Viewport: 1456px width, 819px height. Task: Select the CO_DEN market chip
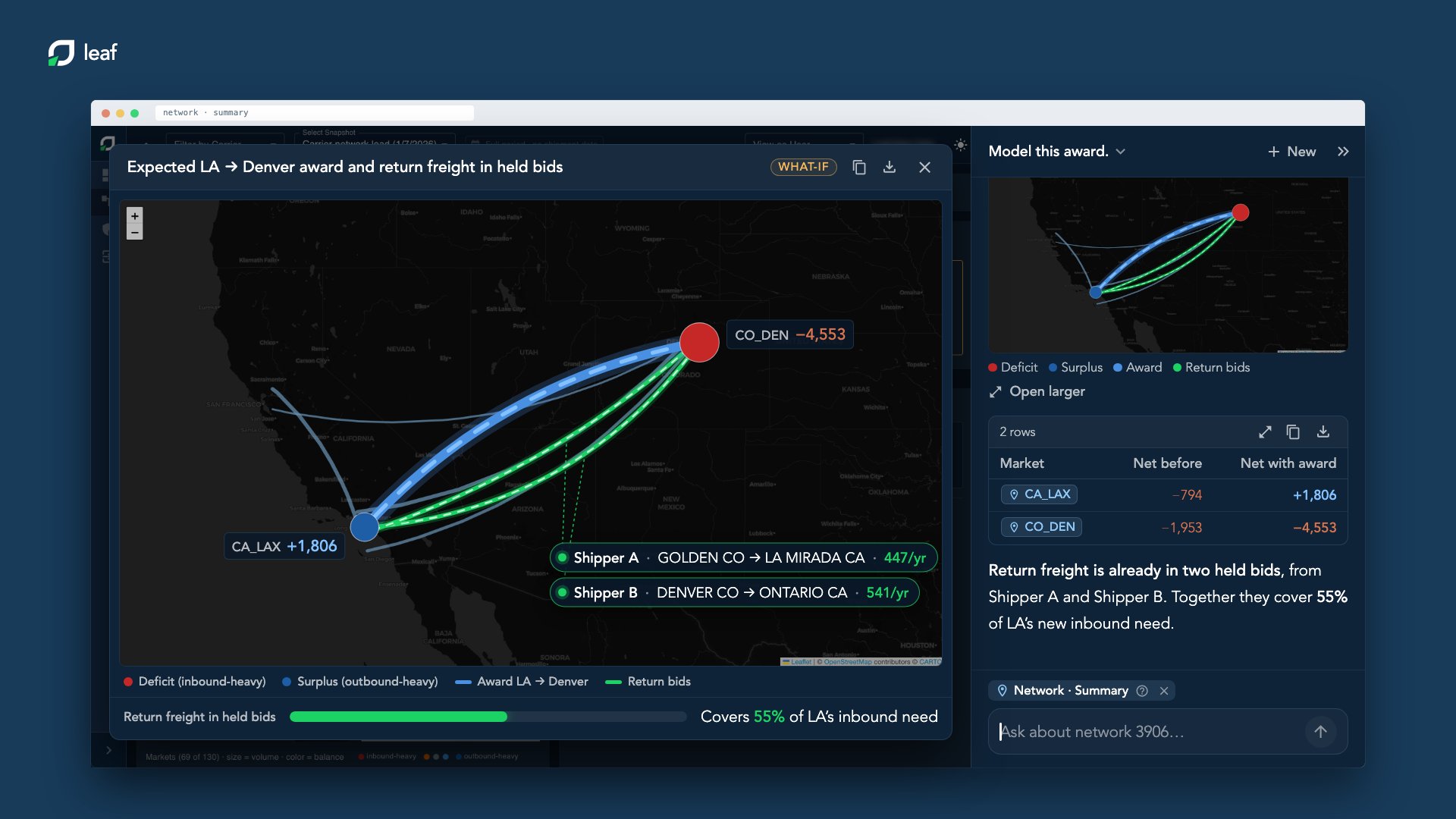tap(1041, 527)
